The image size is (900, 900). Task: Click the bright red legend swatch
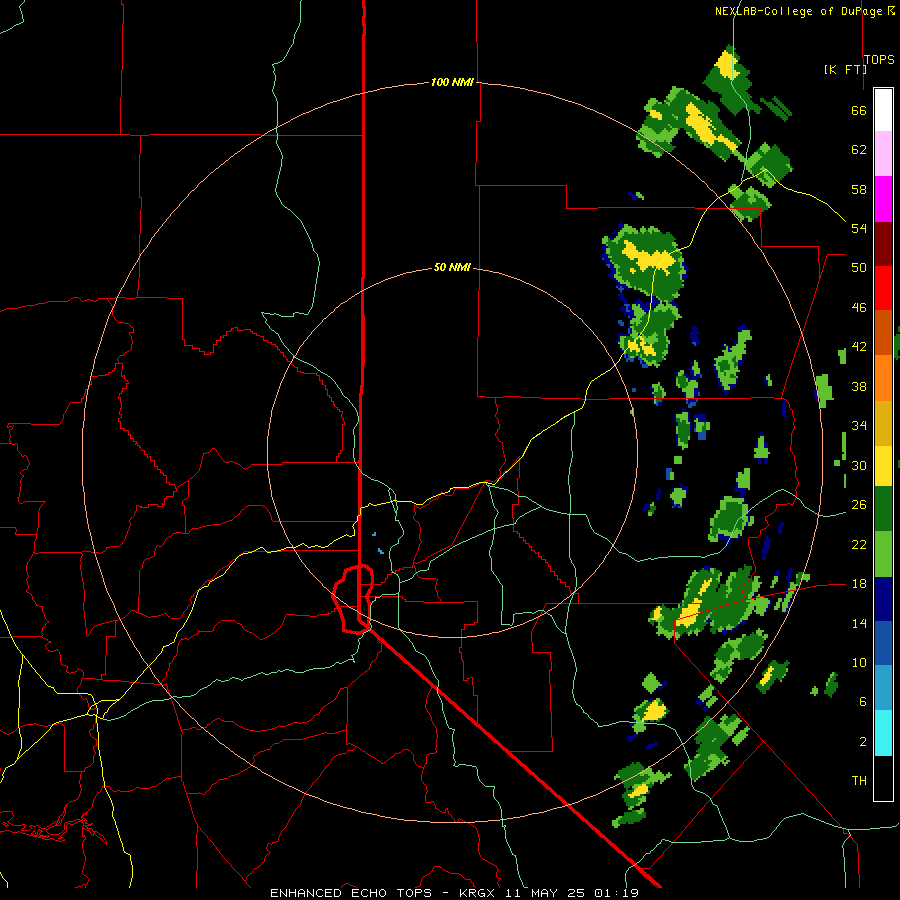click(883, 288)
